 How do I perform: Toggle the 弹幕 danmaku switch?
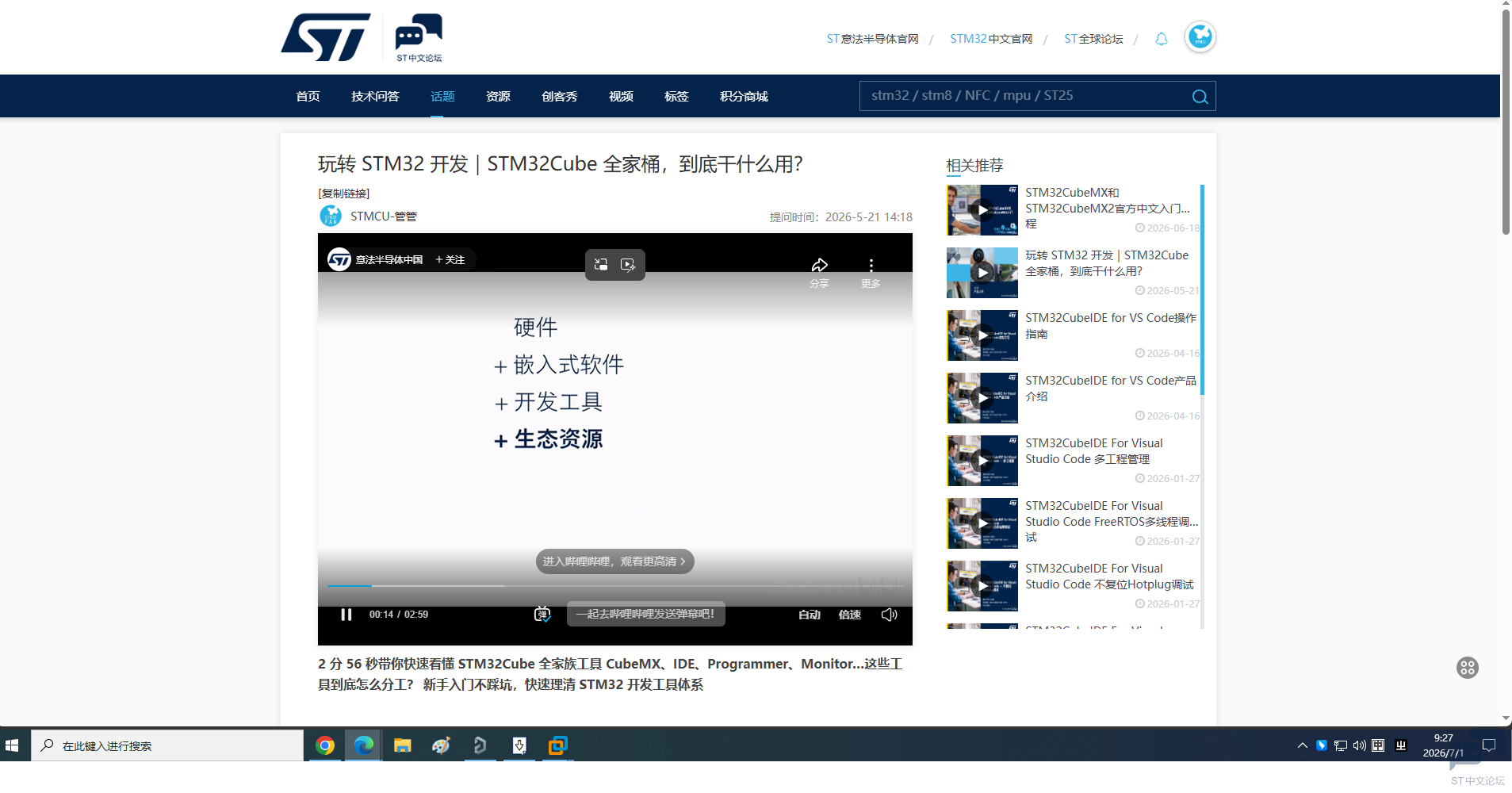542,615
